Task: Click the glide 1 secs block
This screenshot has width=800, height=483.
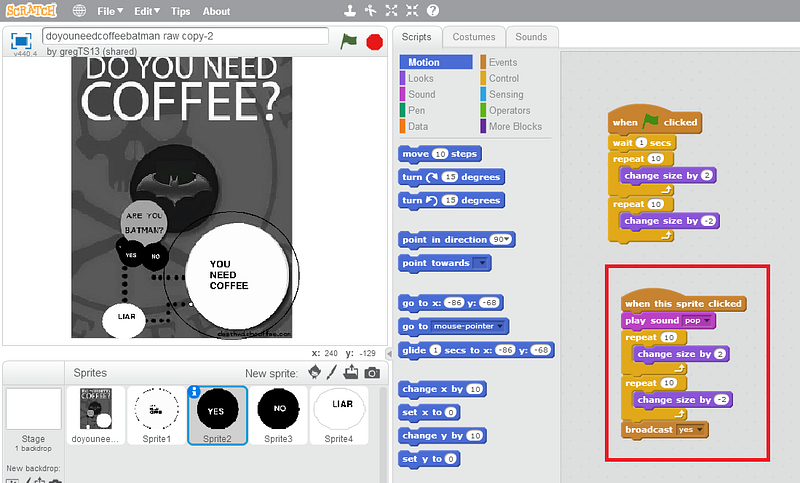Action: click(476, 350)
